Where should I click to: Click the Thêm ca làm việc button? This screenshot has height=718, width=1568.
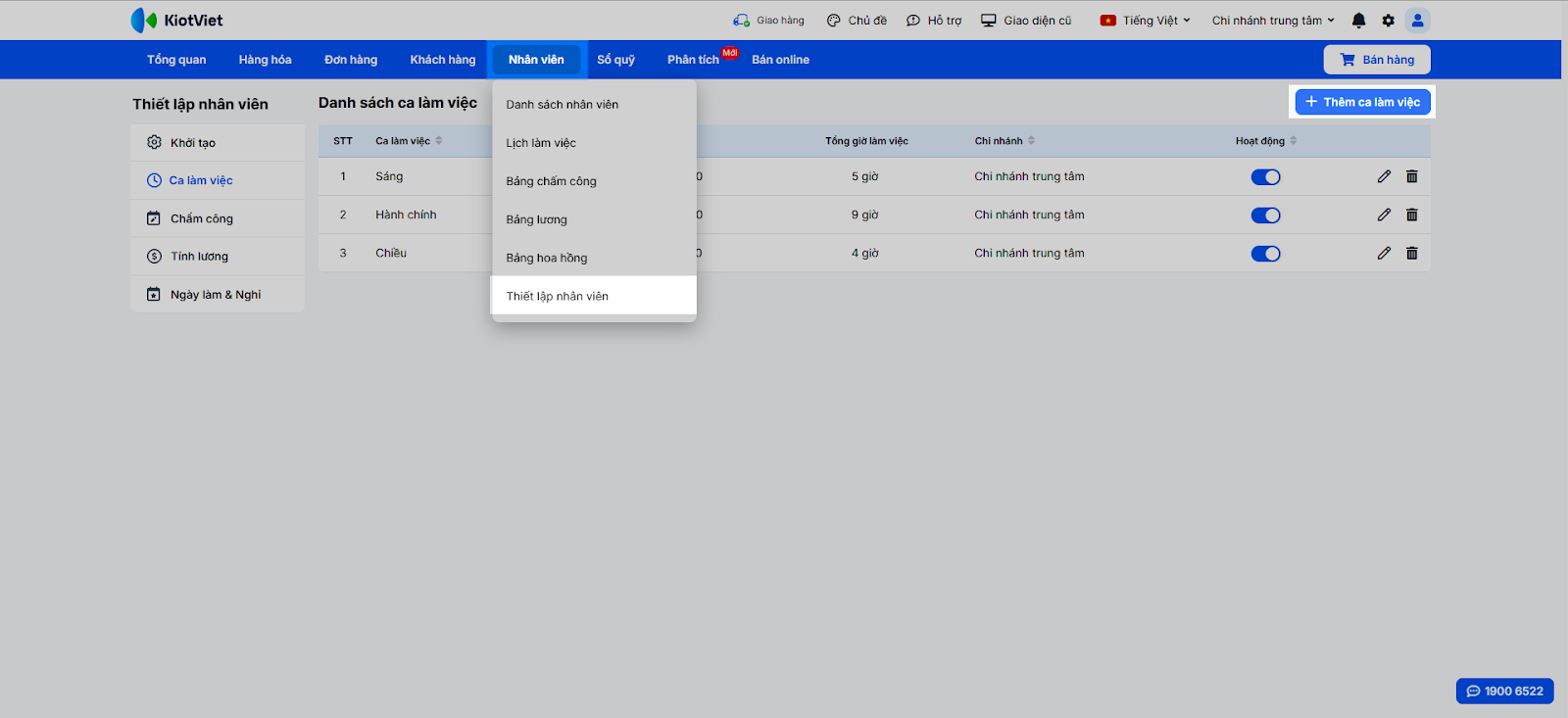(1362, 102)
